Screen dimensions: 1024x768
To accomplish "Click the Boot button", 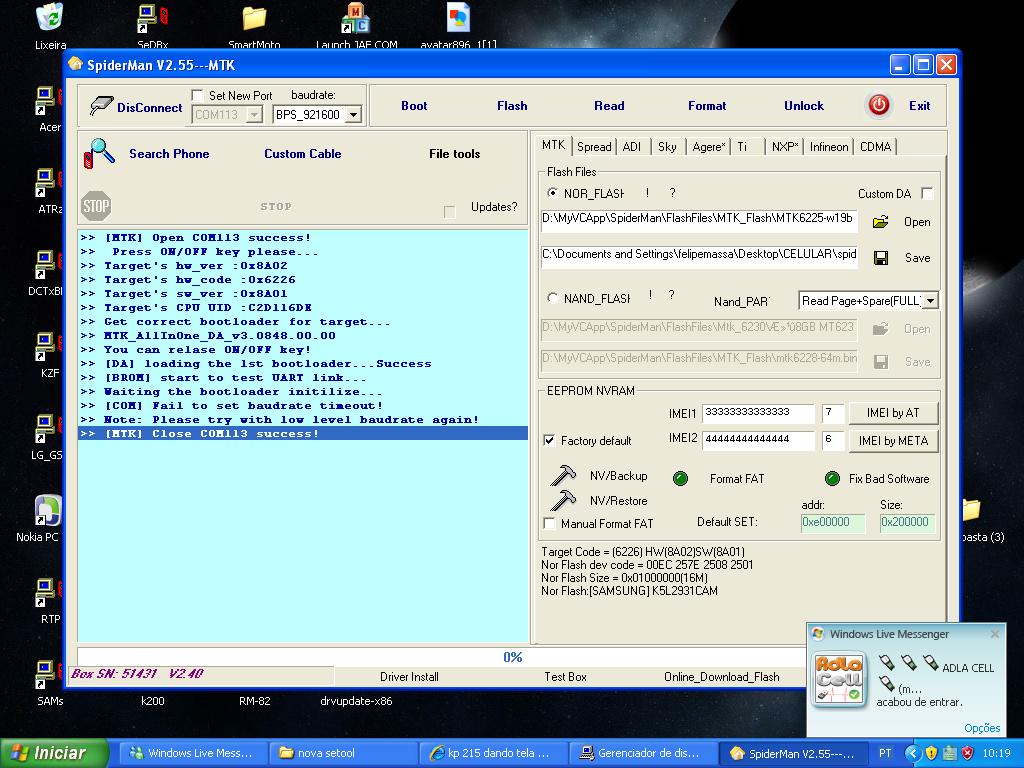I will (x=414, y=106).
